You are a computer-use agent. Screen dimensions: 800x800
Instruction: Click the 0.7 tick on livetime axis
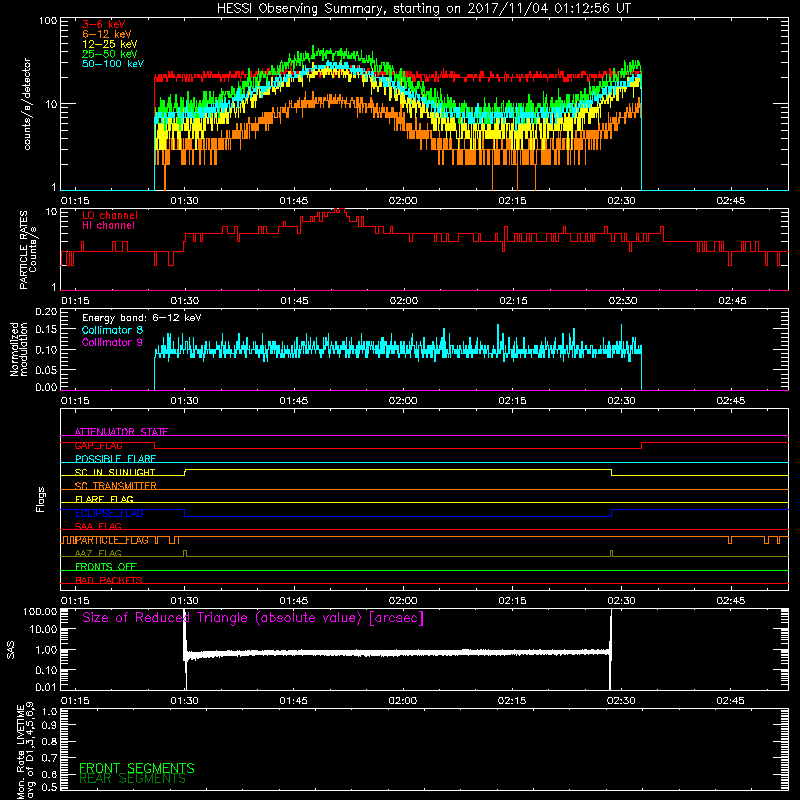coord(49,758)
